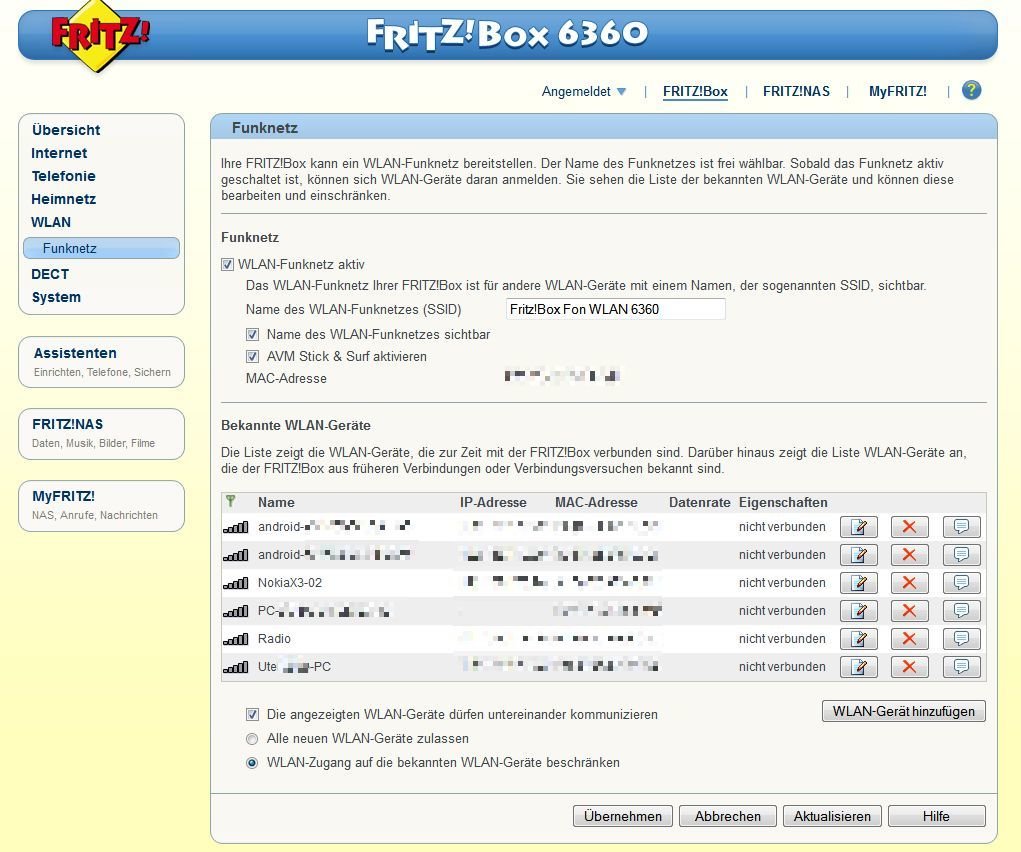The width and height of the screenshot is (1021, 852).
Task: Switch to FRITZ!NAS top navigation link
Action: (x=796, y=91)
